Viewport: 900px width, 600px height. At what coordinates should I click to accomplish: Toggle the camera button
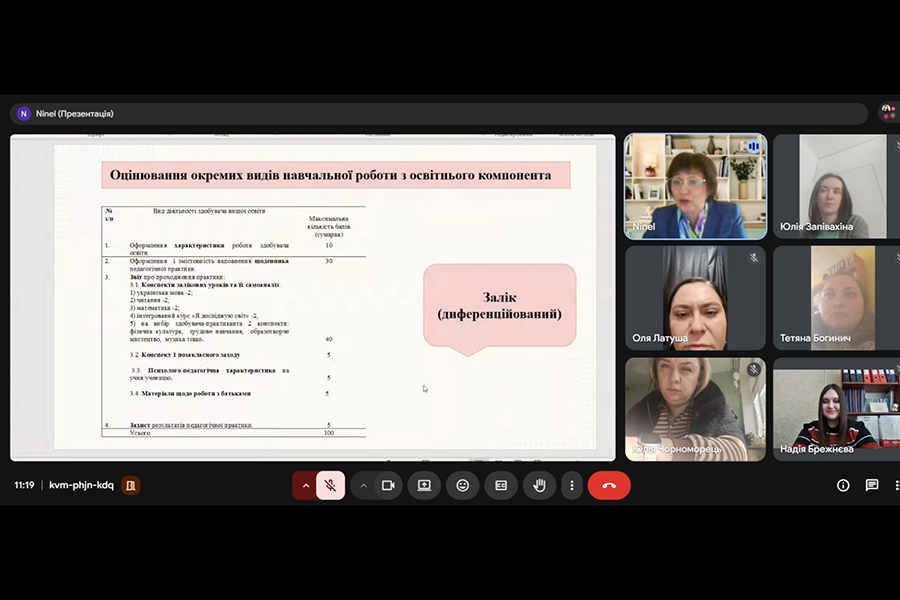(x=389, y=485)
